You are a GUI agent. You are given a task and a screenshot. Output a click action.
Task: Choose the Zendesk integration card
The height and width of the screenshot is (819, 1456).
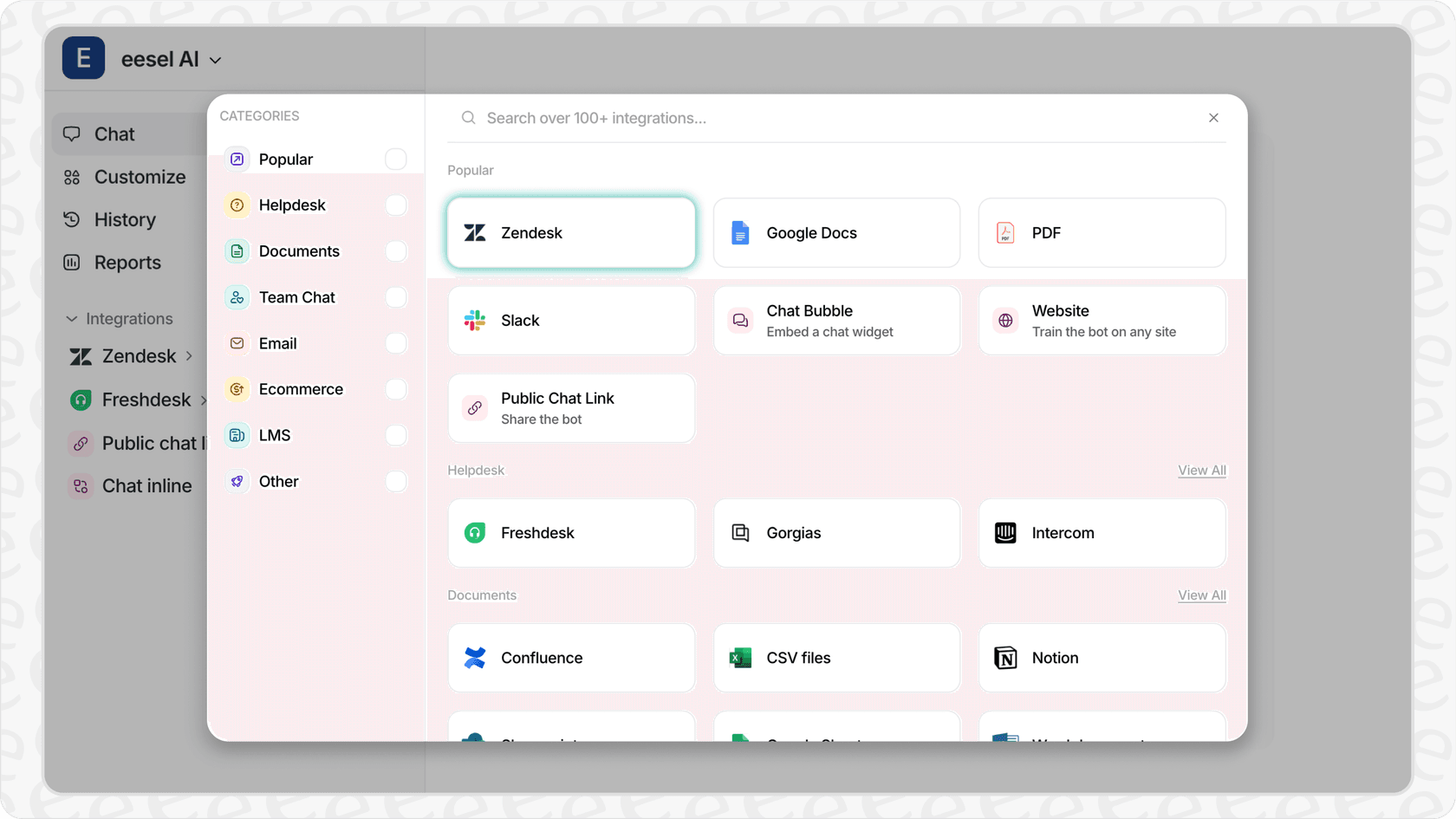(x=571, y=233)
